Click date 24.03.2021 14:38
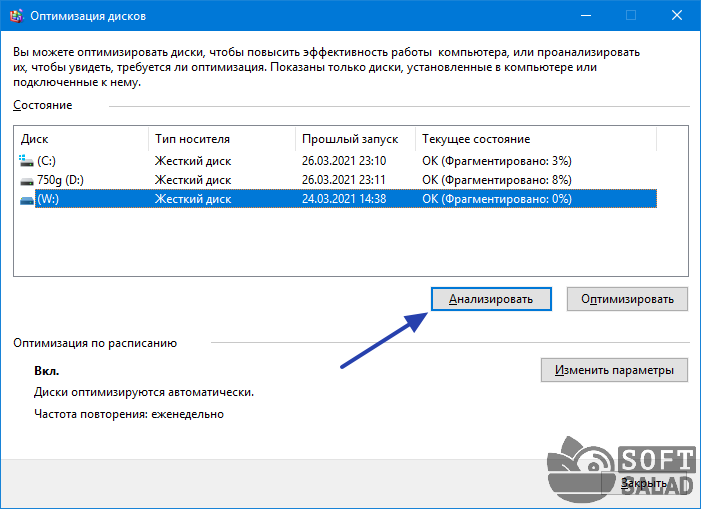This screenshot has height=509, width=701. [344, 199]
